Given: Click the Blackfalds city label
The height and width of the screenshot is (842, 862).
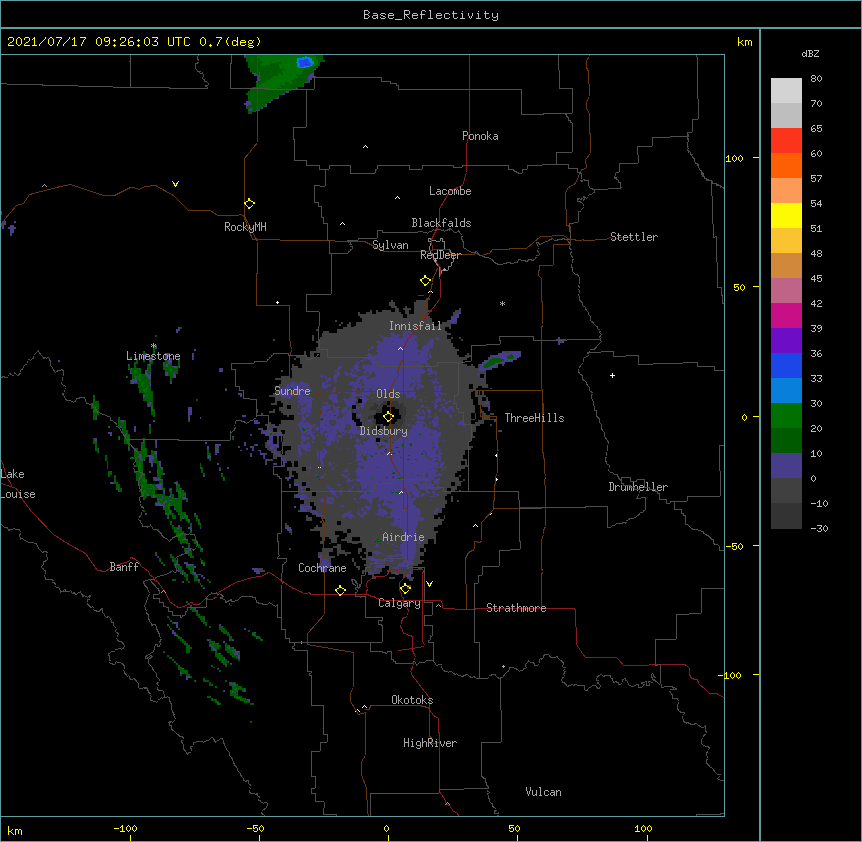Looking at the screenshot, I should click(x=441, y=223).
